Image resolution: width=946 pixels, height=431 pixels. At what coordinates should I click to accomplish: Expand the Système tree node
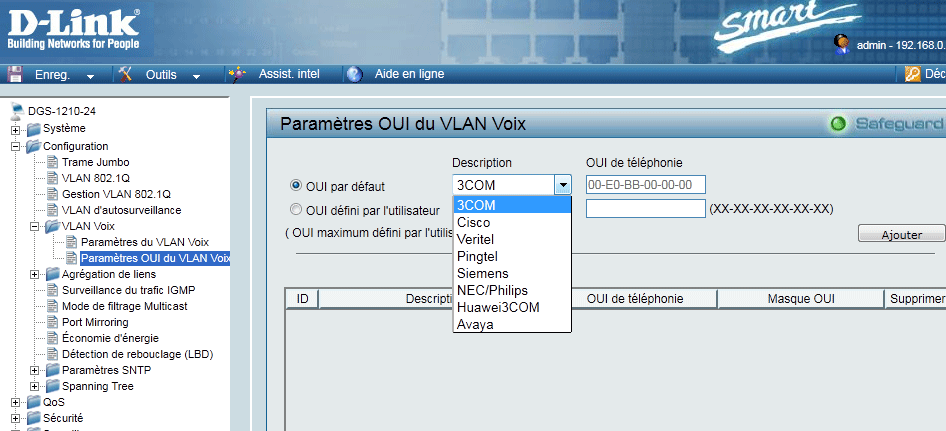(16, 130)
